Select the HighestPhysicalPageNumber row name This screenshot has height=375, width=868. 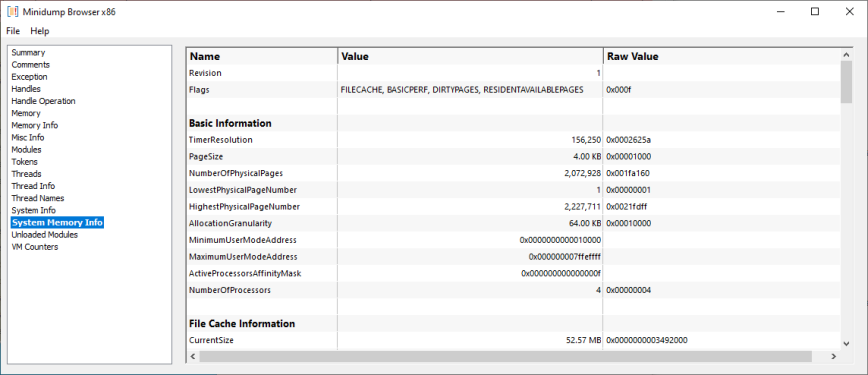click(244, 207)
